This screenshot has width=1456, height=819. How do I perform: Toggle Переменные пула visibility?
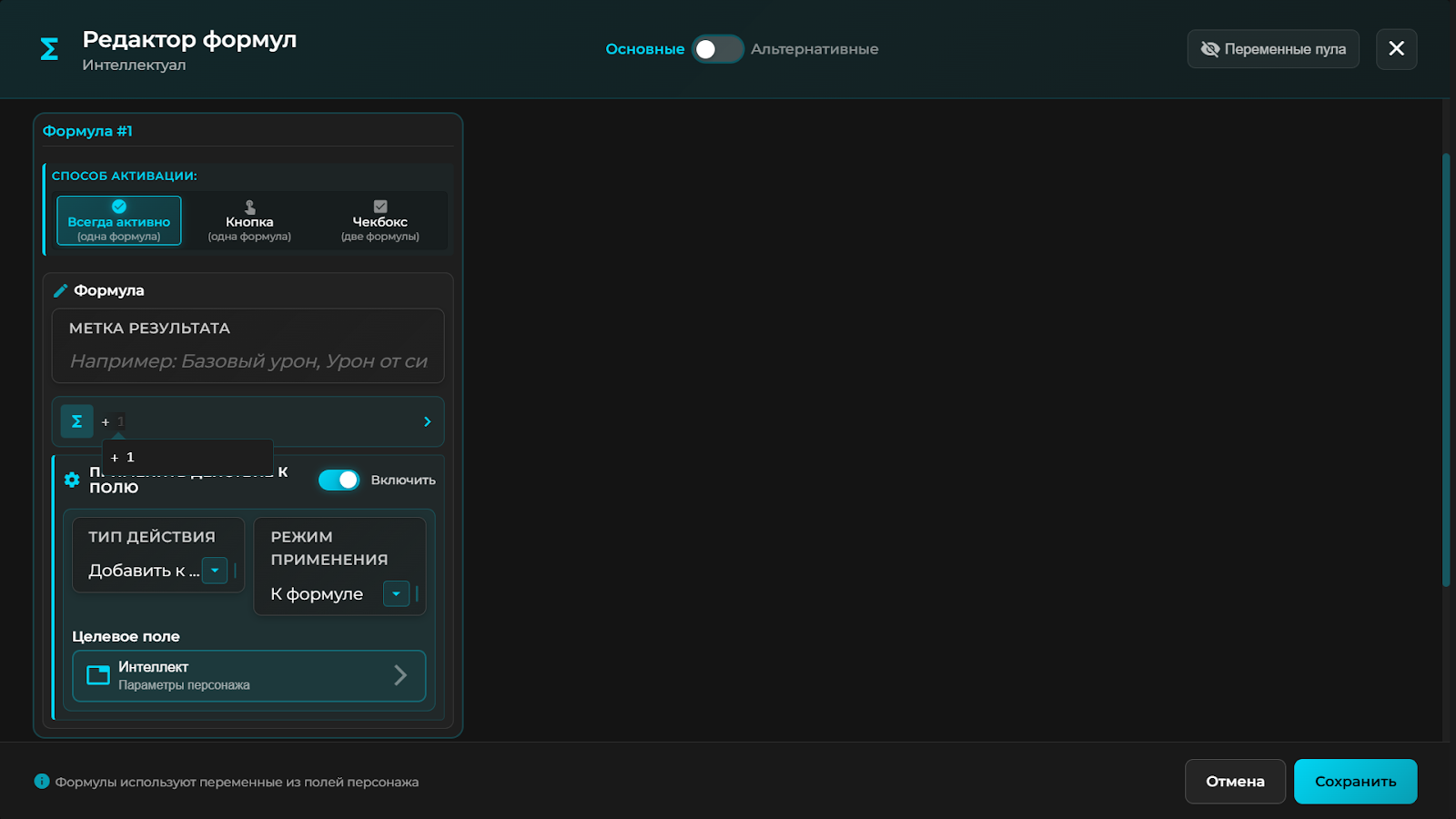click(1272, 49)
